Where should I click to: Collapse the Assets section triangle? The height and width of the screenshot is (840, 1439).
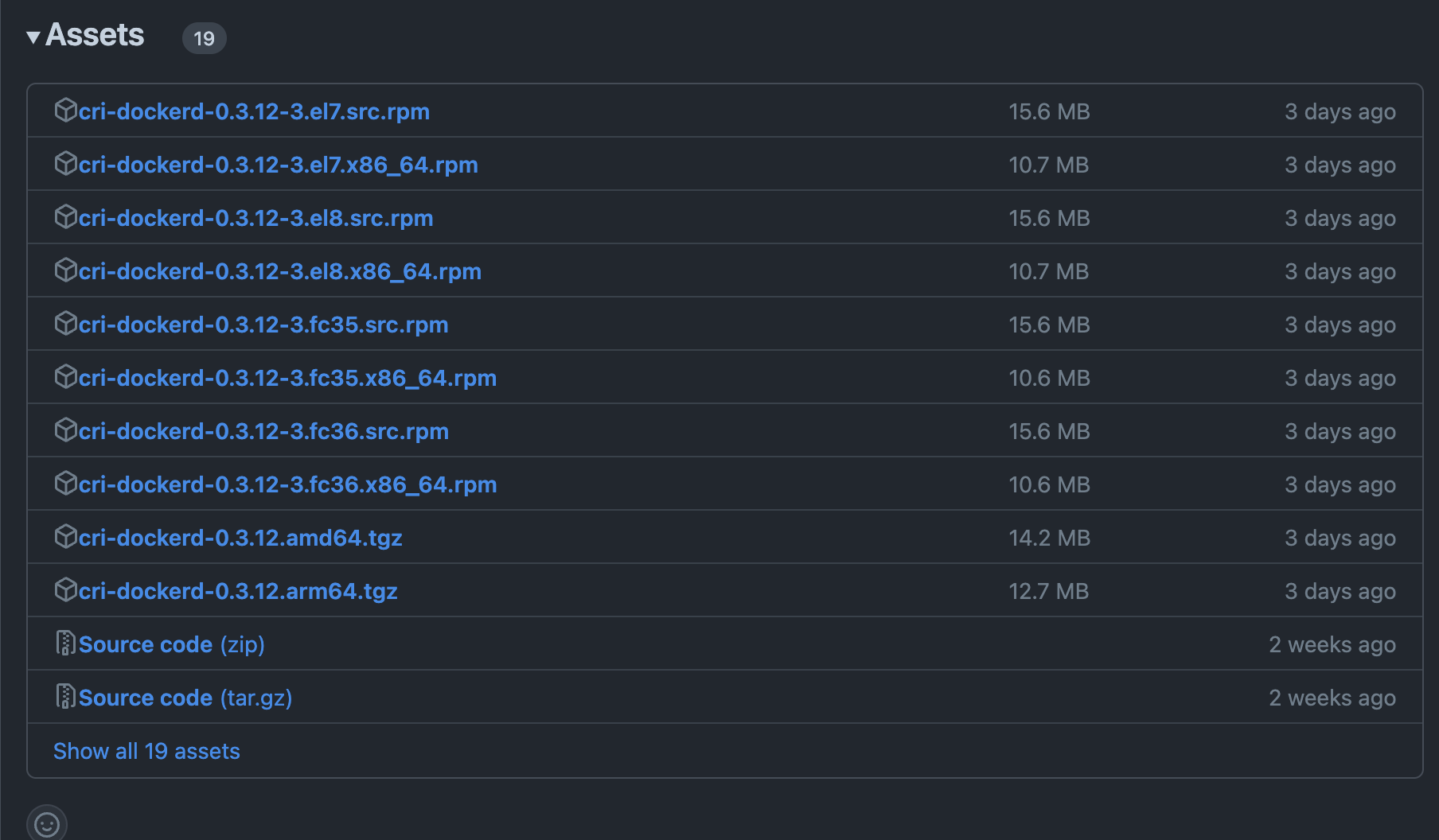tap(33, 37)
